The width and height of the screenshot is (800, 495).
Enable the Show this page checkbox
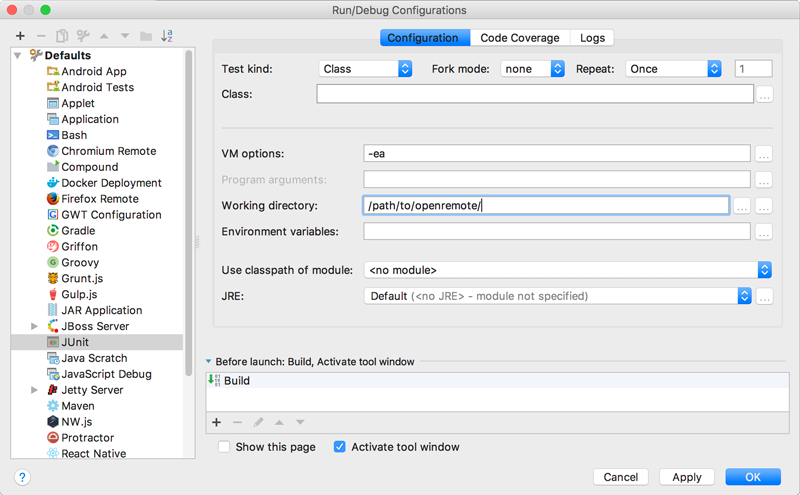tap(224, 447)
